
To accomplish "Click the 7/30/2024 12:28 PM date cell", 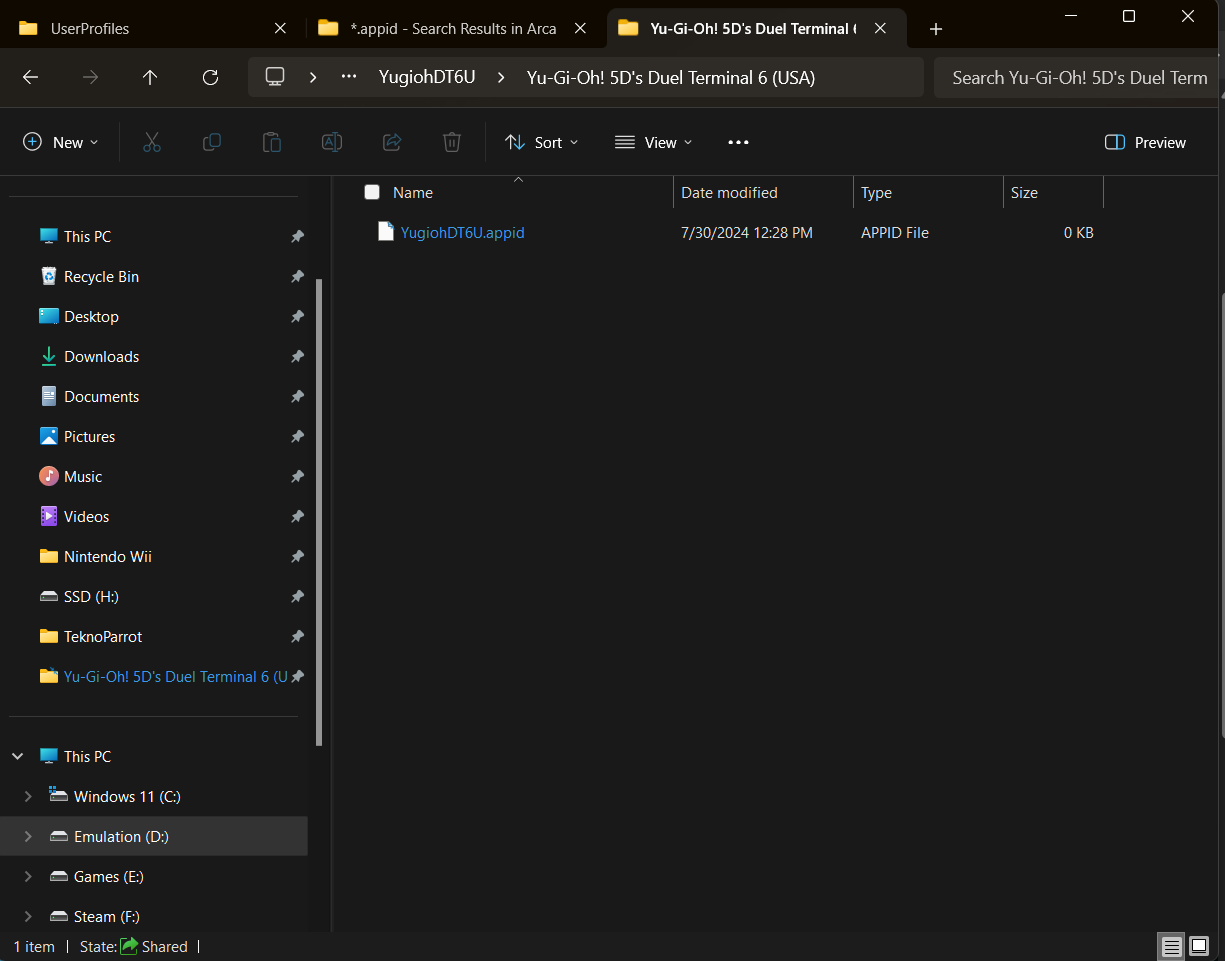I will 746,232.
